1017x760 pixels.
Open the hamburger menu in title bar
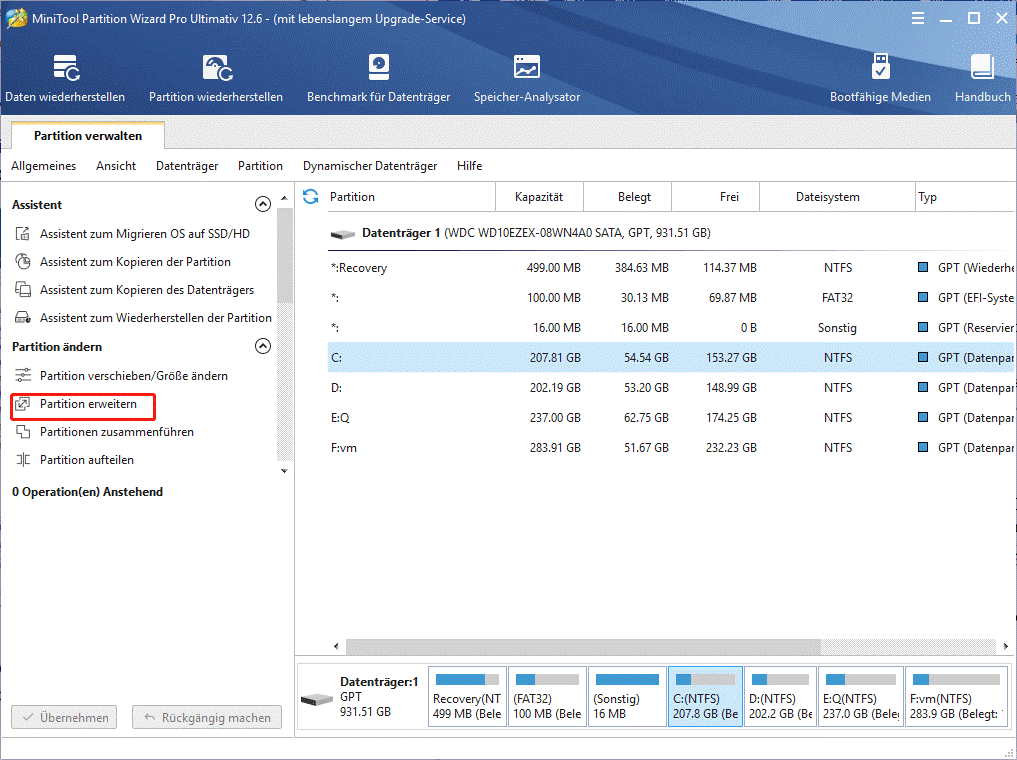click(x=918, y=17)
